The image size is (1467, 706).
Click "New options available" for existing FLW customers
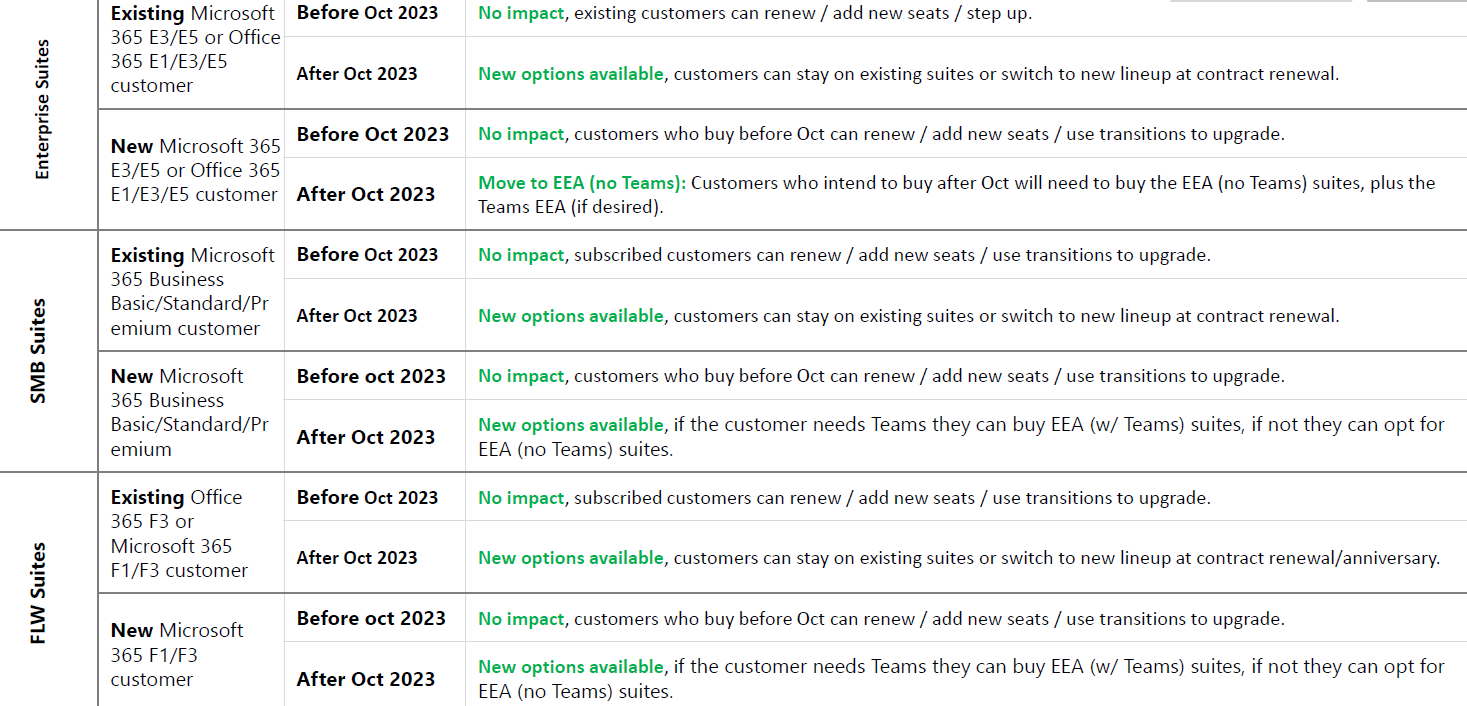pyautogui.click(x=570, y=558)
